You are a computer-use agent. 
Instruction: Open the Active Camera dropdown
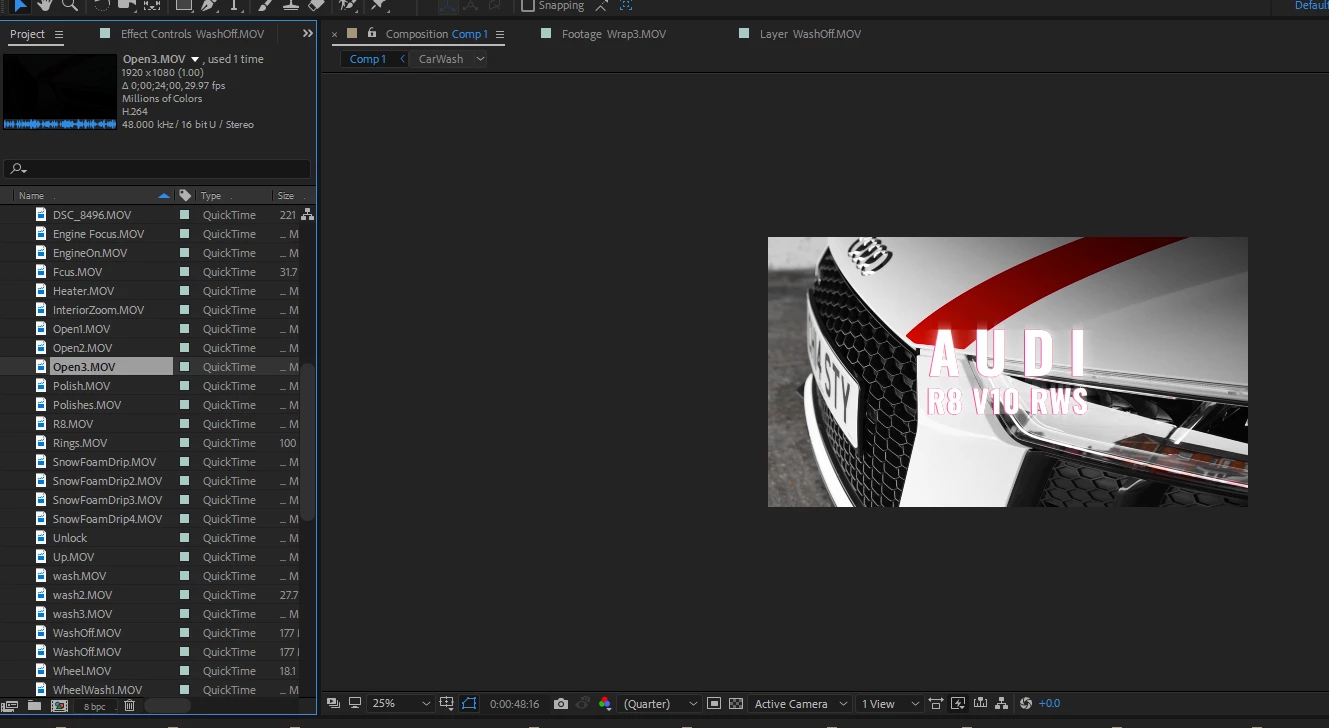(x=800, y=704)
